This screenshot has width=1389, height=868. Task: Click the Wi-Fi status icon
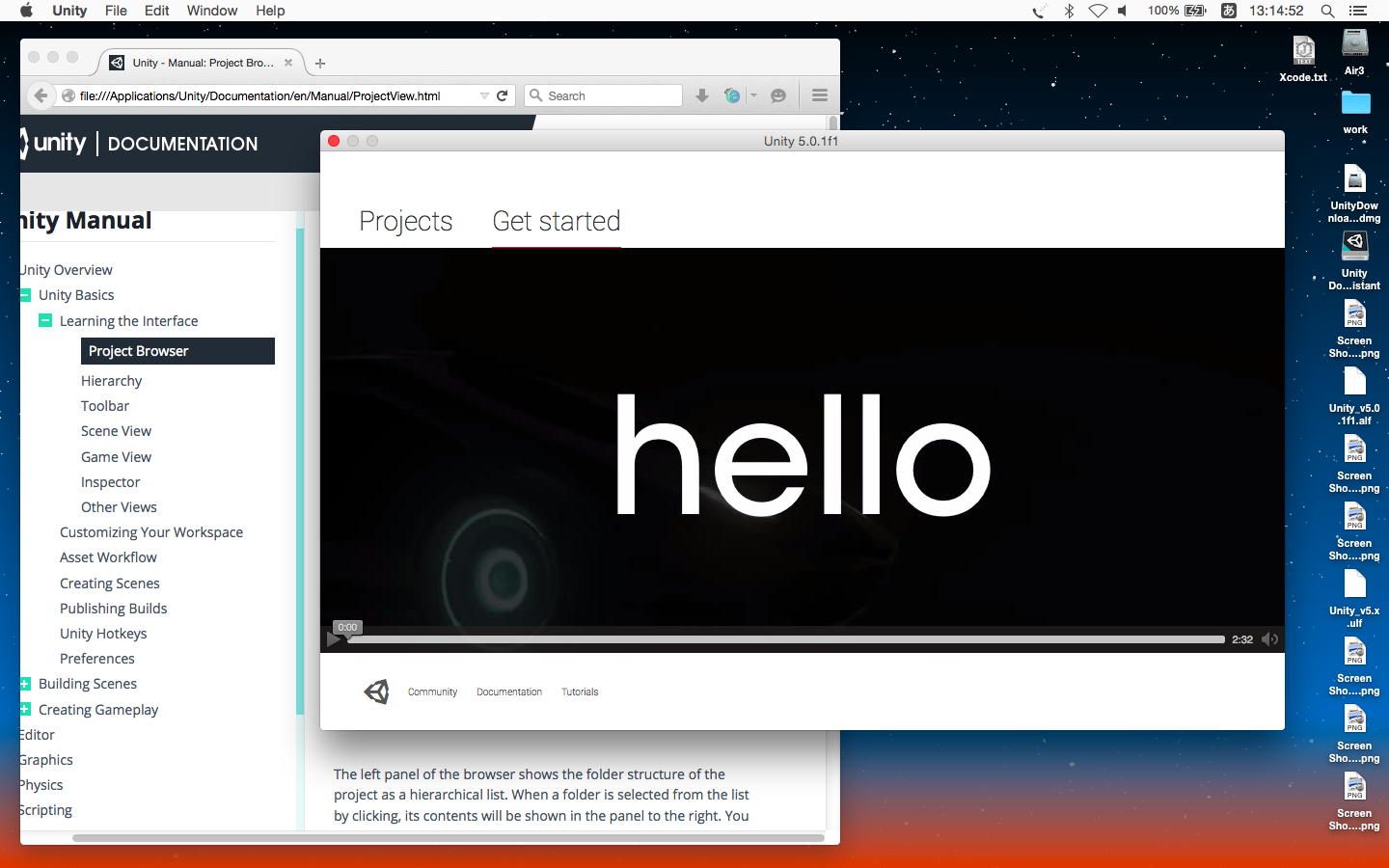[1098, 11]
